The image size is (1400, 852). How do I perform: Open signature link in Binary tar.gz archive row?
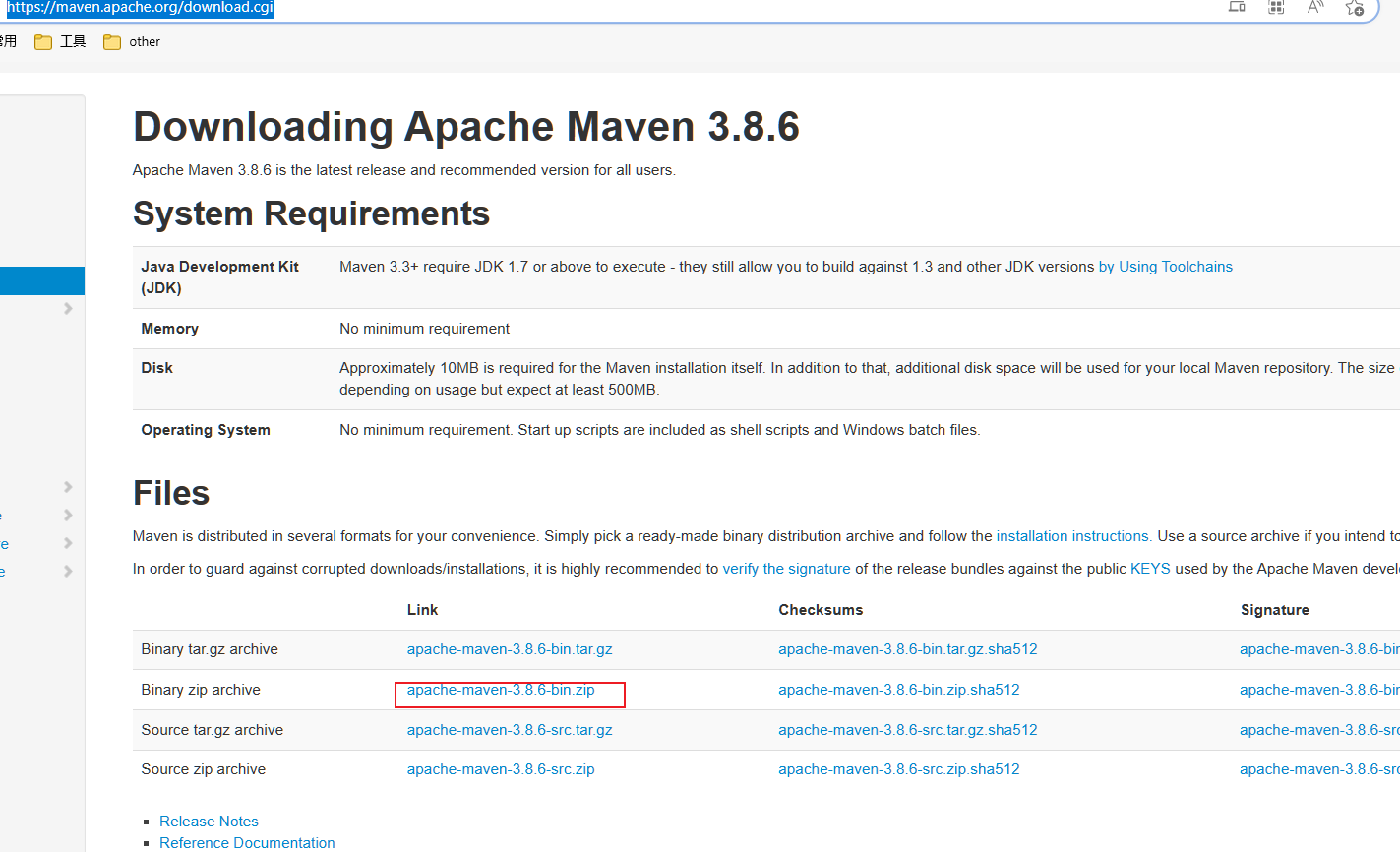tap(1319, 649)
